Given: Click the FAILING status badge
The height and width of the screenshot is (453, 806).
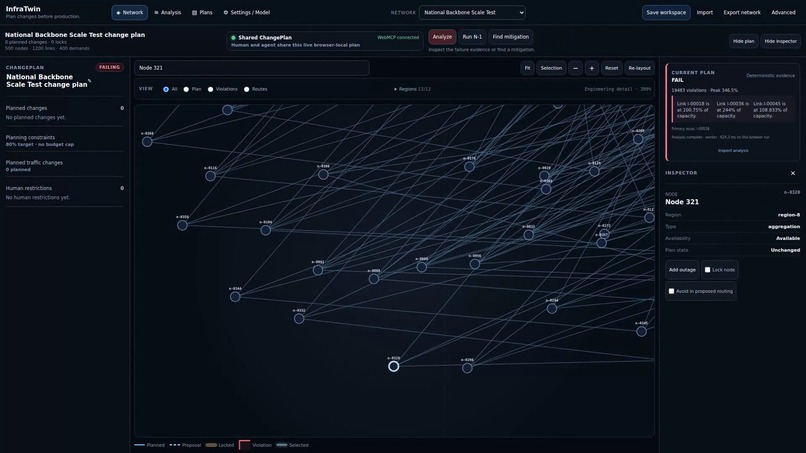Looking at the screenshot, I should coord(109,67).
